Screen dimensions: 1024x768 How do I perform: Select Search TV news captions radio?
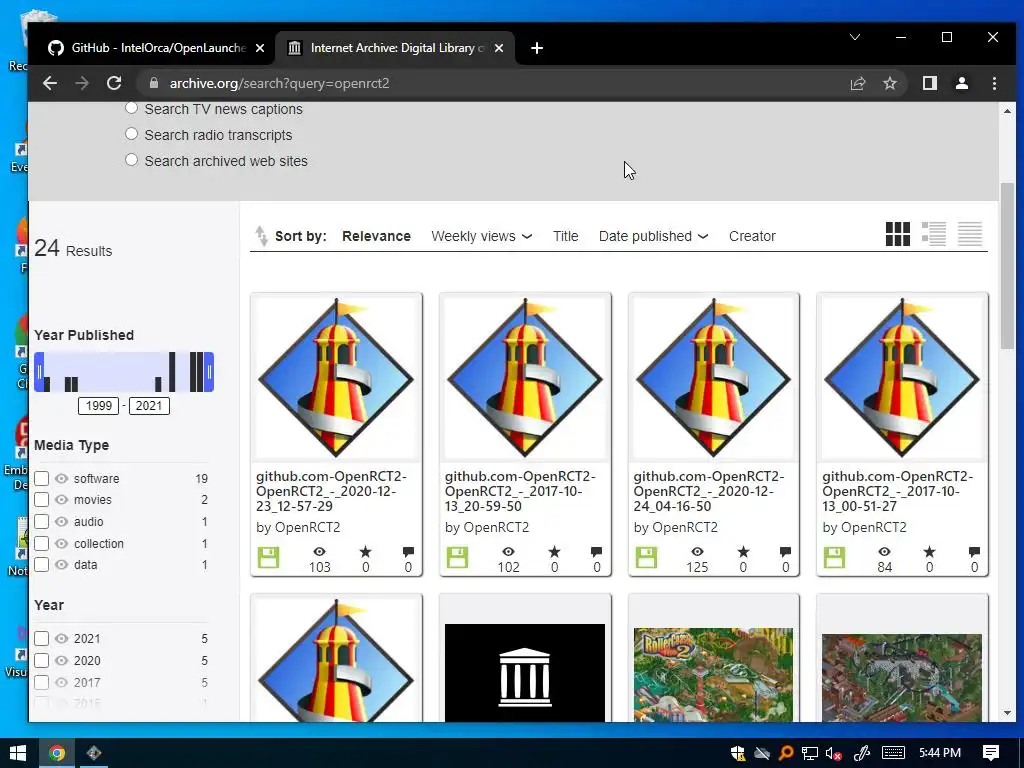click(x=131, y=108)
